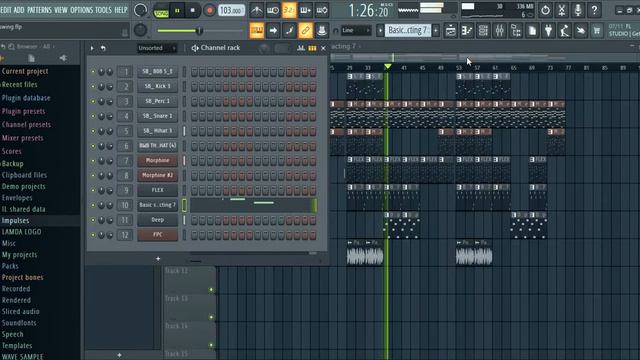Mute channel 1 SB_808 with green light
This screenshot has height=360, width=640.
pos(93,72)
